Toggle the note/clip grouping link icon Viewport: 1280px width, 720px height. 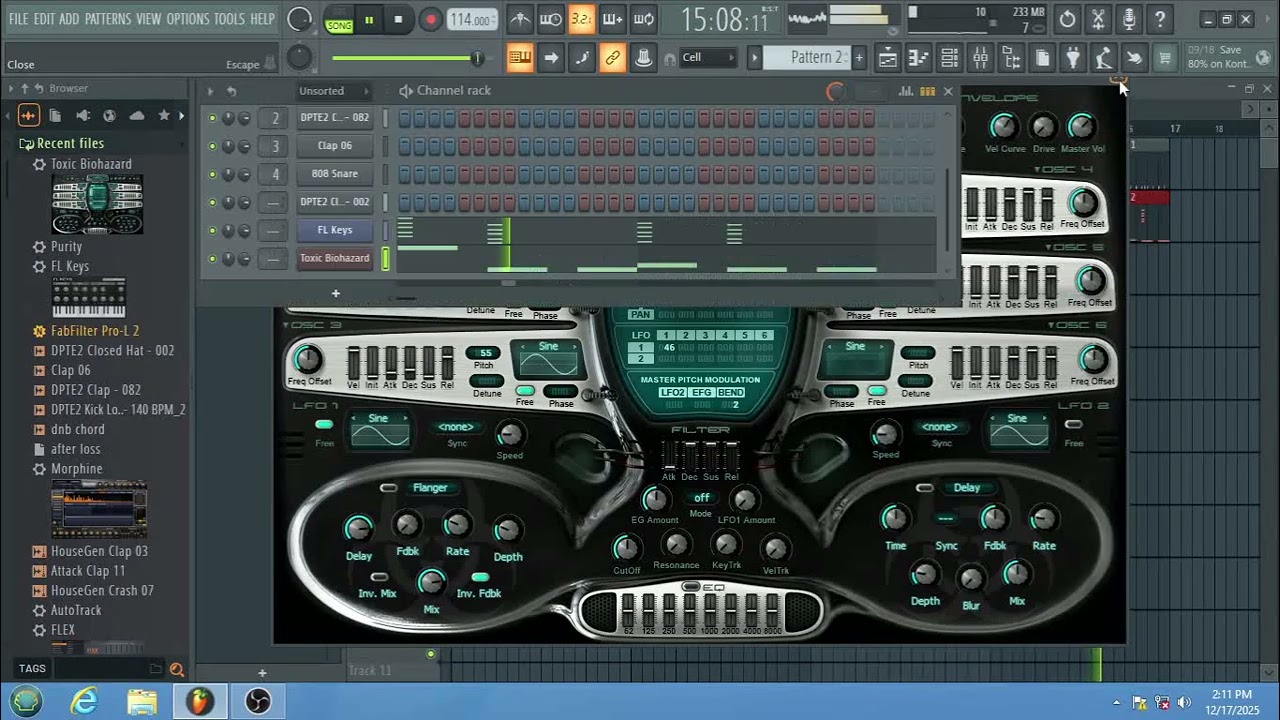[613, 58]
